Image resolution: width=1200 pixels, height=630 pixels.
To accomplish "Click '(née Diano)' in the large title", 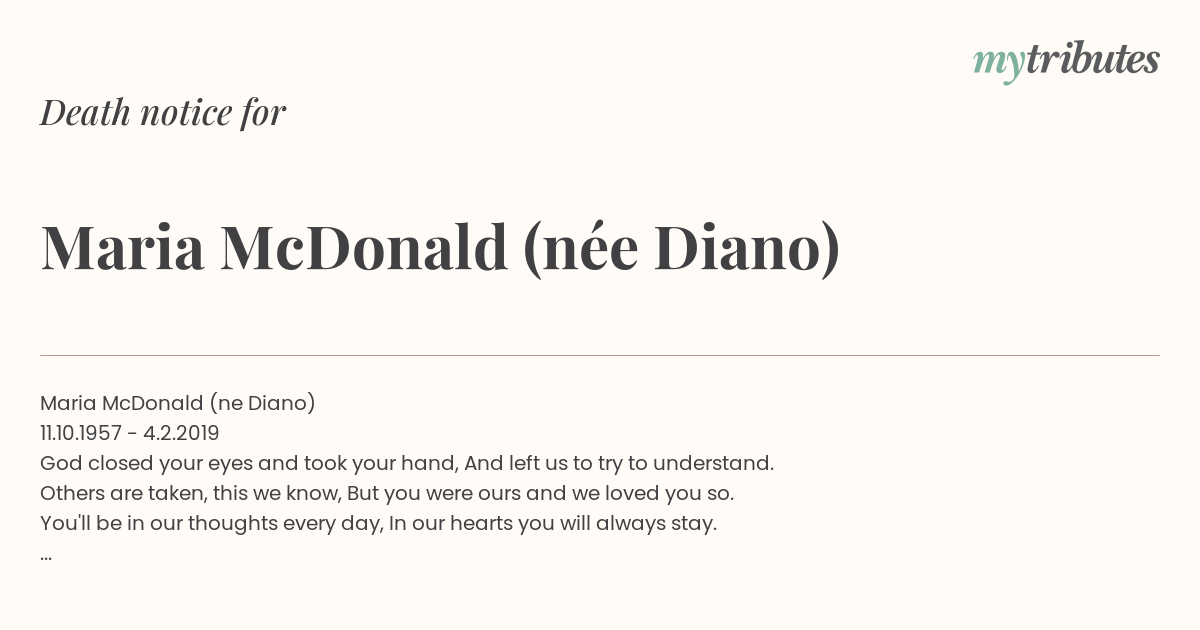I will tap(681, 248).
